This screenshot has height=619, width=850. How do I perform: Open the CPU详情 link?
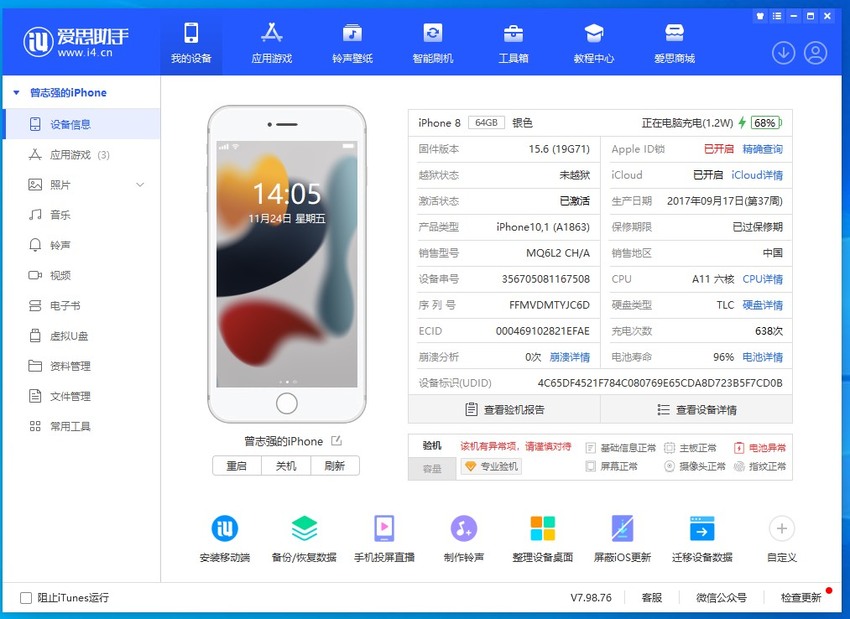[x=762, y=279]
